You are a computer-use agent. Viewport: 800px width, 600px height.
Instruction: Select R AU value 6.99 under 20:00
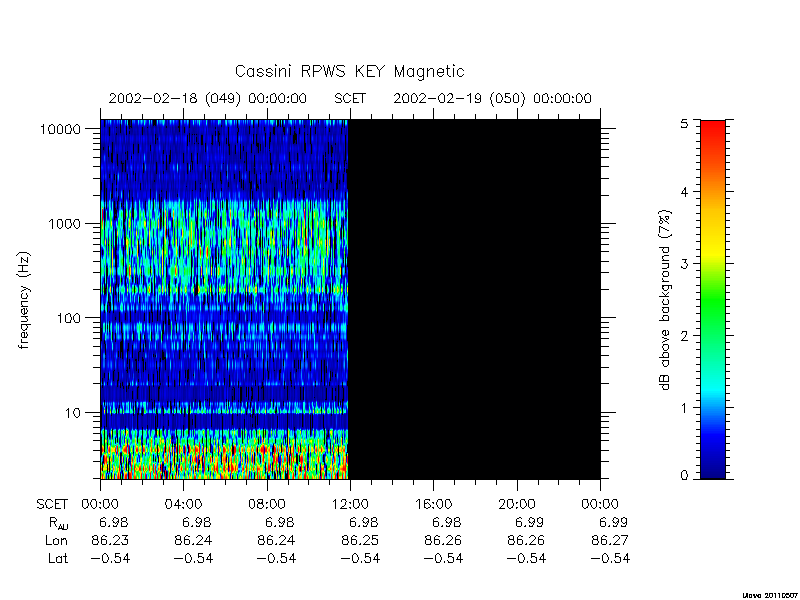(530, 522)
